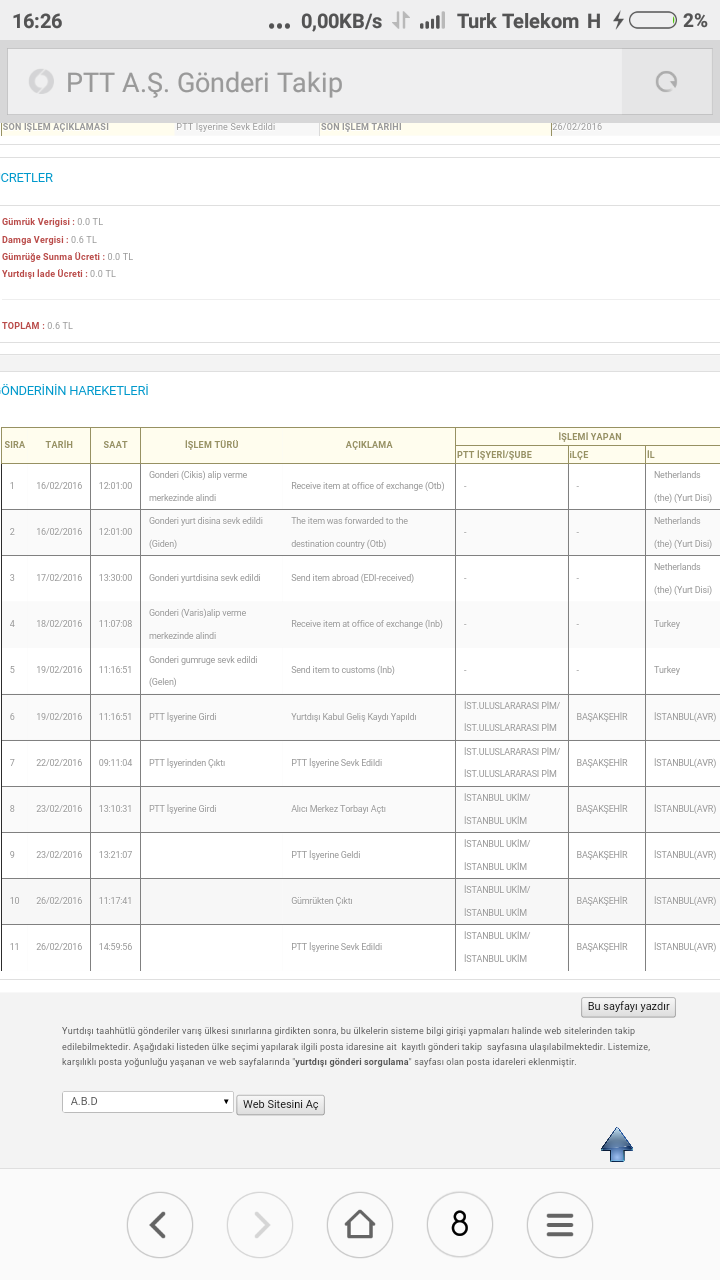Select 'Gümrükten Çıktı' description cell
This screenshot has width=720, height=1280.
(x=322, y=901)
